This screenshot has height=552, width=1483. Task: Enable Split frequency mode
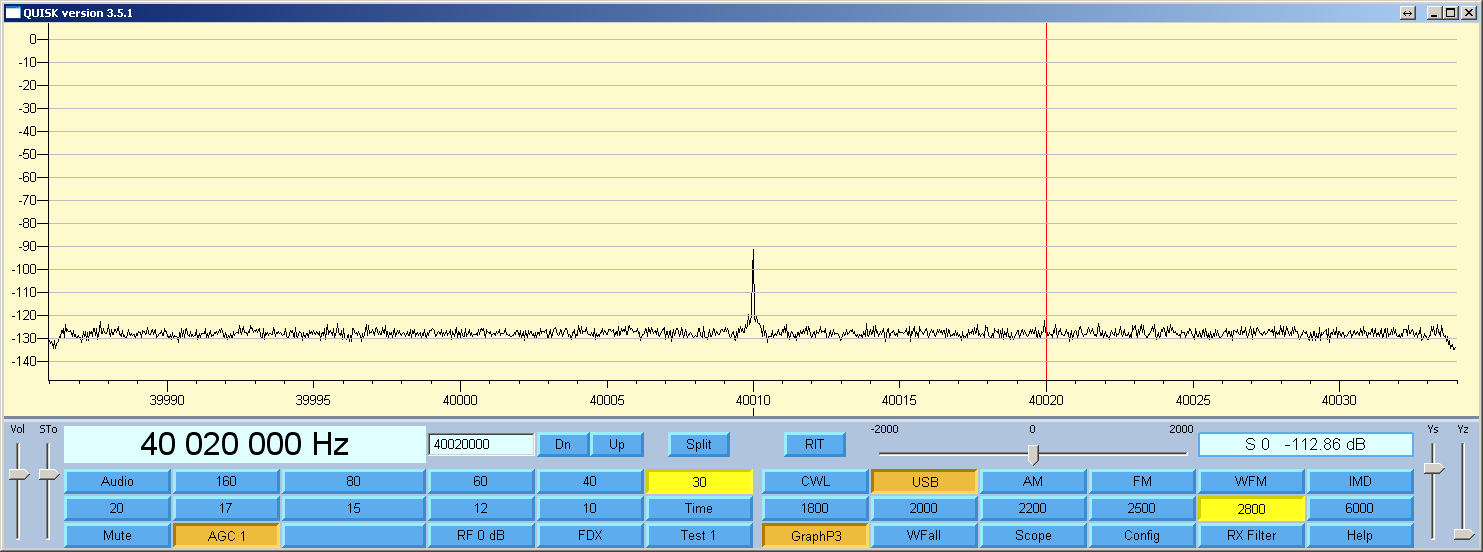[x=699, y=444]
